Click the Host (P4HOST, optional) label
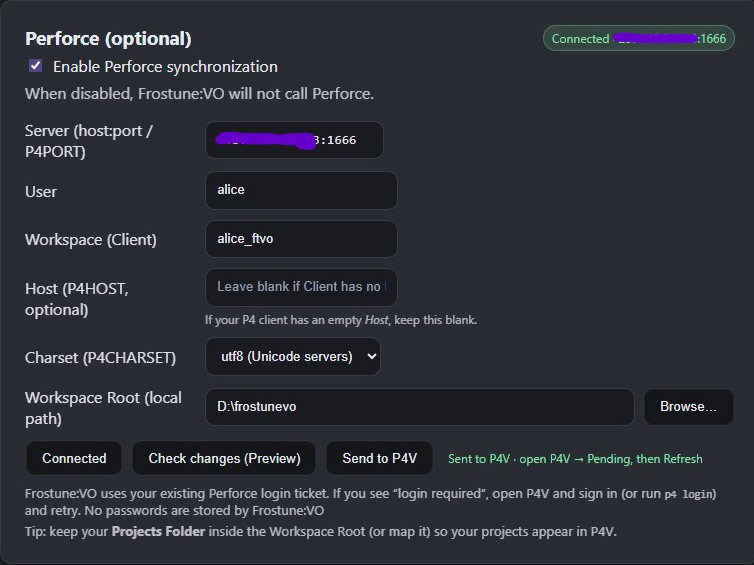The image size is (754, 565). pyautogui.click(x=77, y=299)
